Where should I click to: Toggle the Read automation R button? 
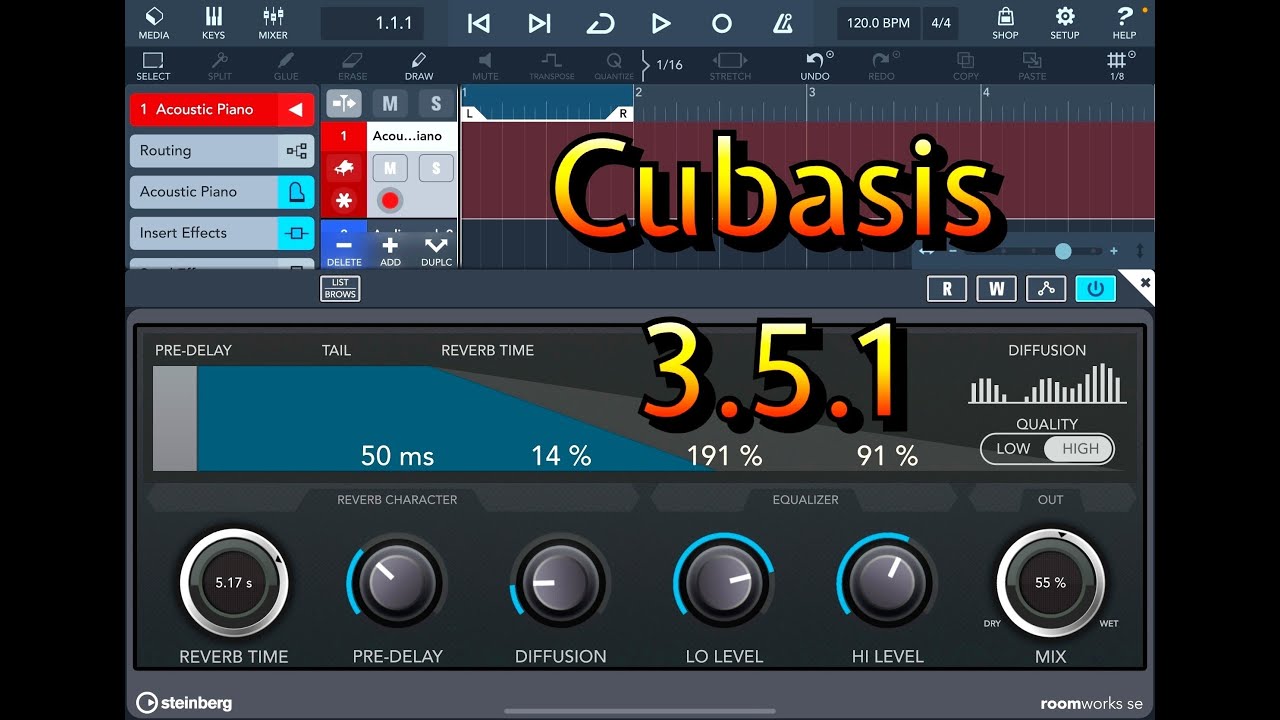point(947,289)
